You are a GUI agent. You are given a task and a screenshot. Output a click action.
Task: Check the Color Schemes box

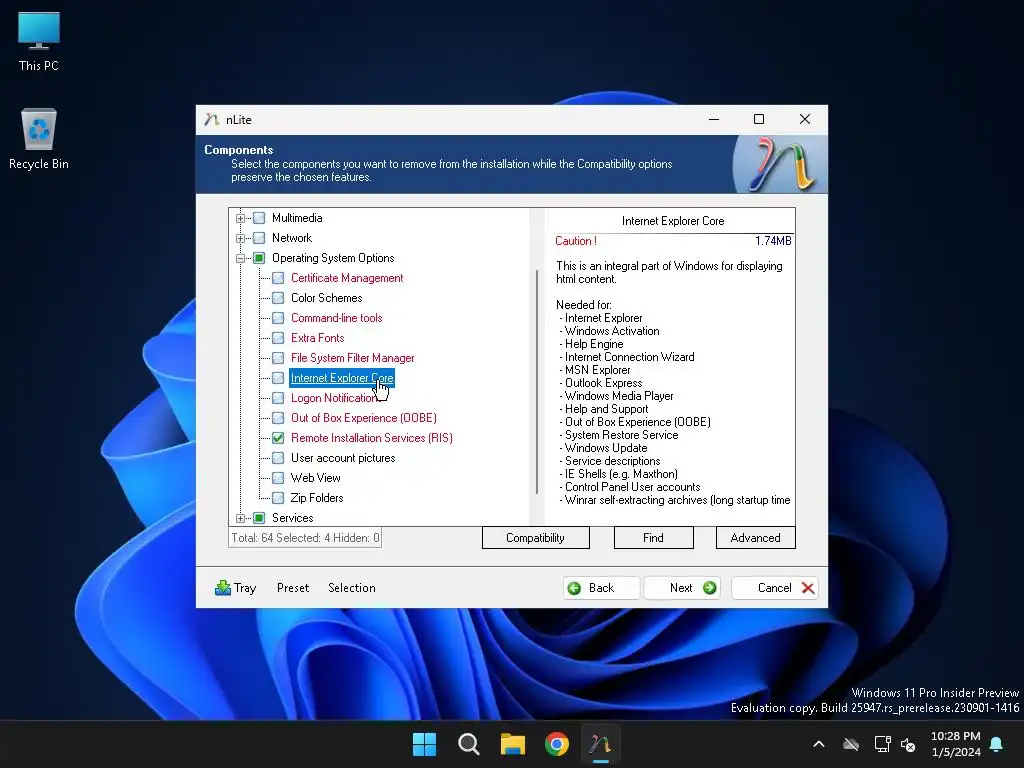(x=278, y=298)
